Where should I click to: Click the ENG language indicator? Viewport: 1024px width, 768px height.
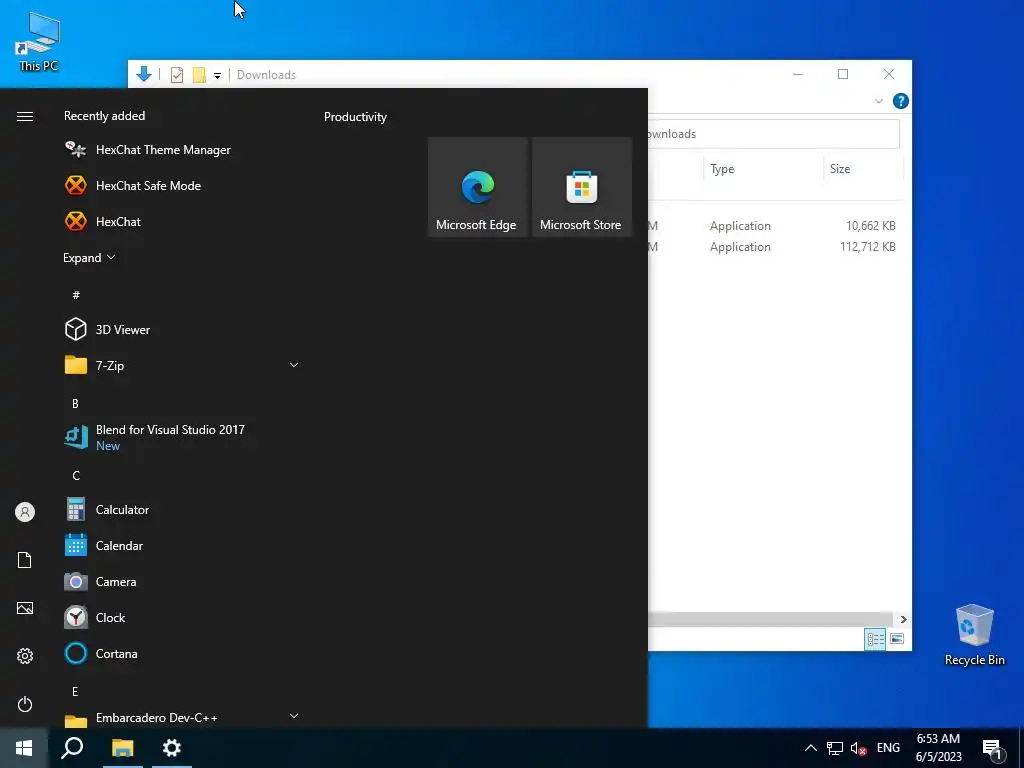888,748
